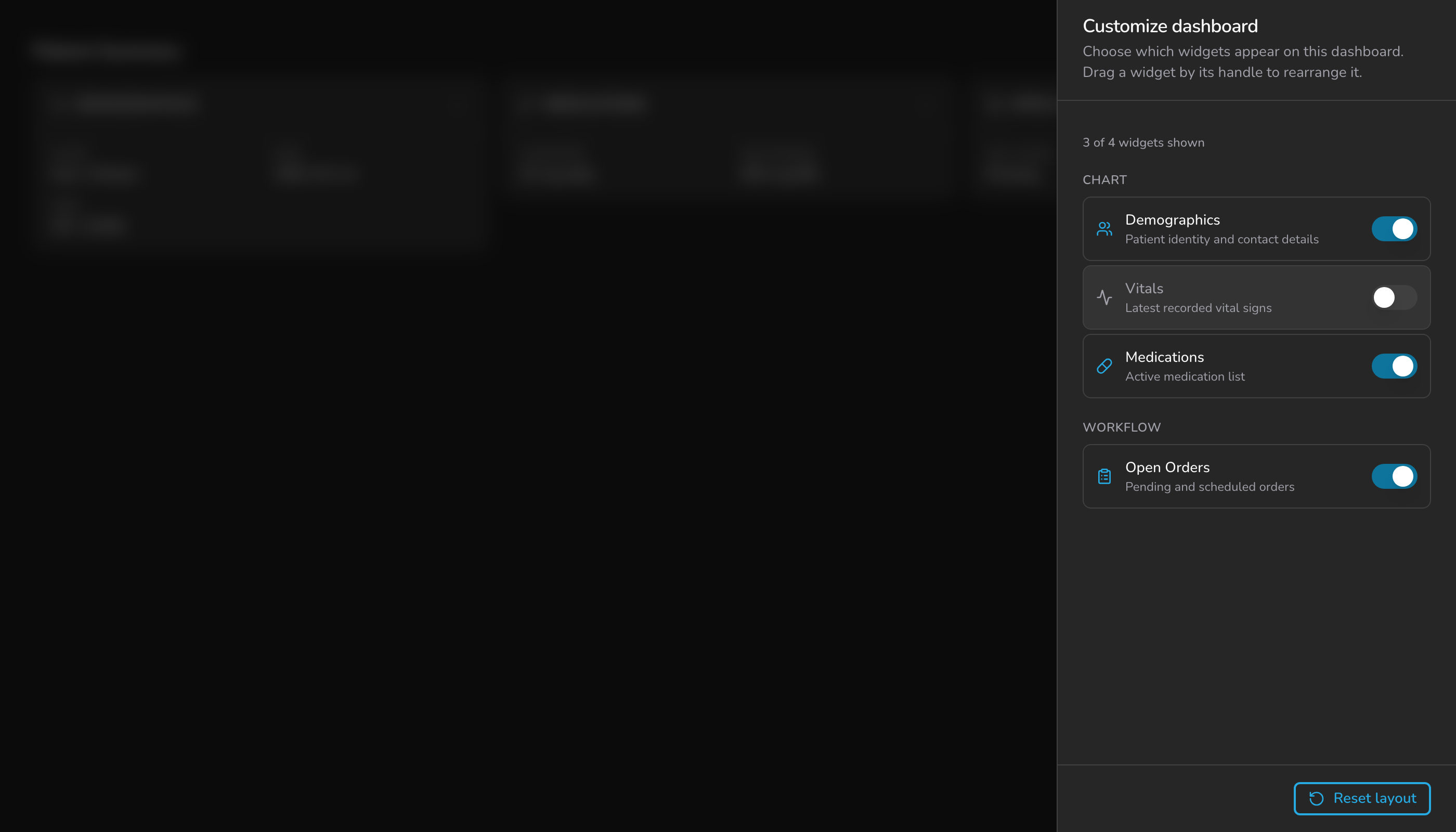Click the Reset layout button
Viewport: 1456px width, 832px height.
[1362, 798]
